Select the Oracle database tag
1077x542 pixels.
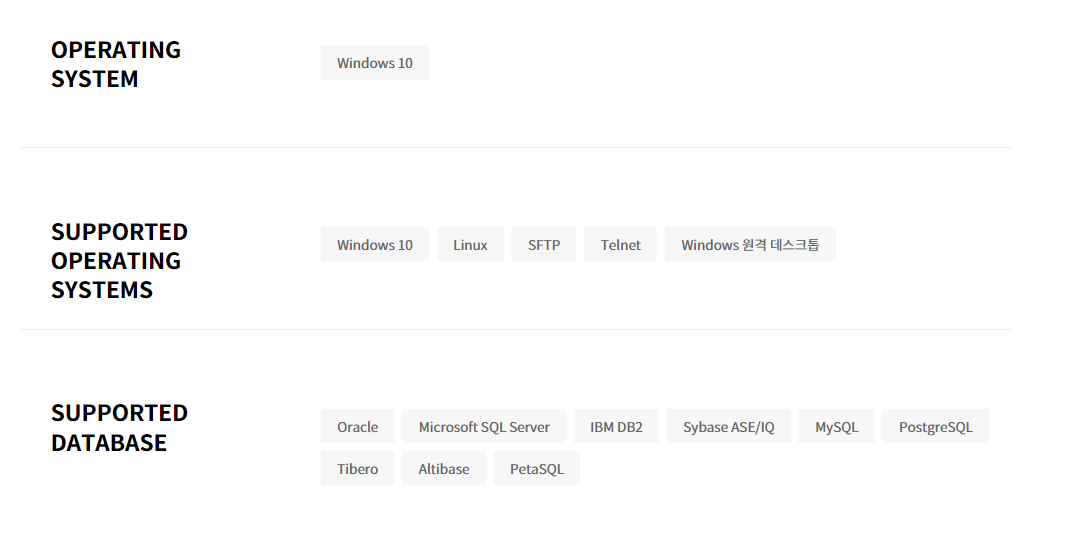tap(357, 427)
